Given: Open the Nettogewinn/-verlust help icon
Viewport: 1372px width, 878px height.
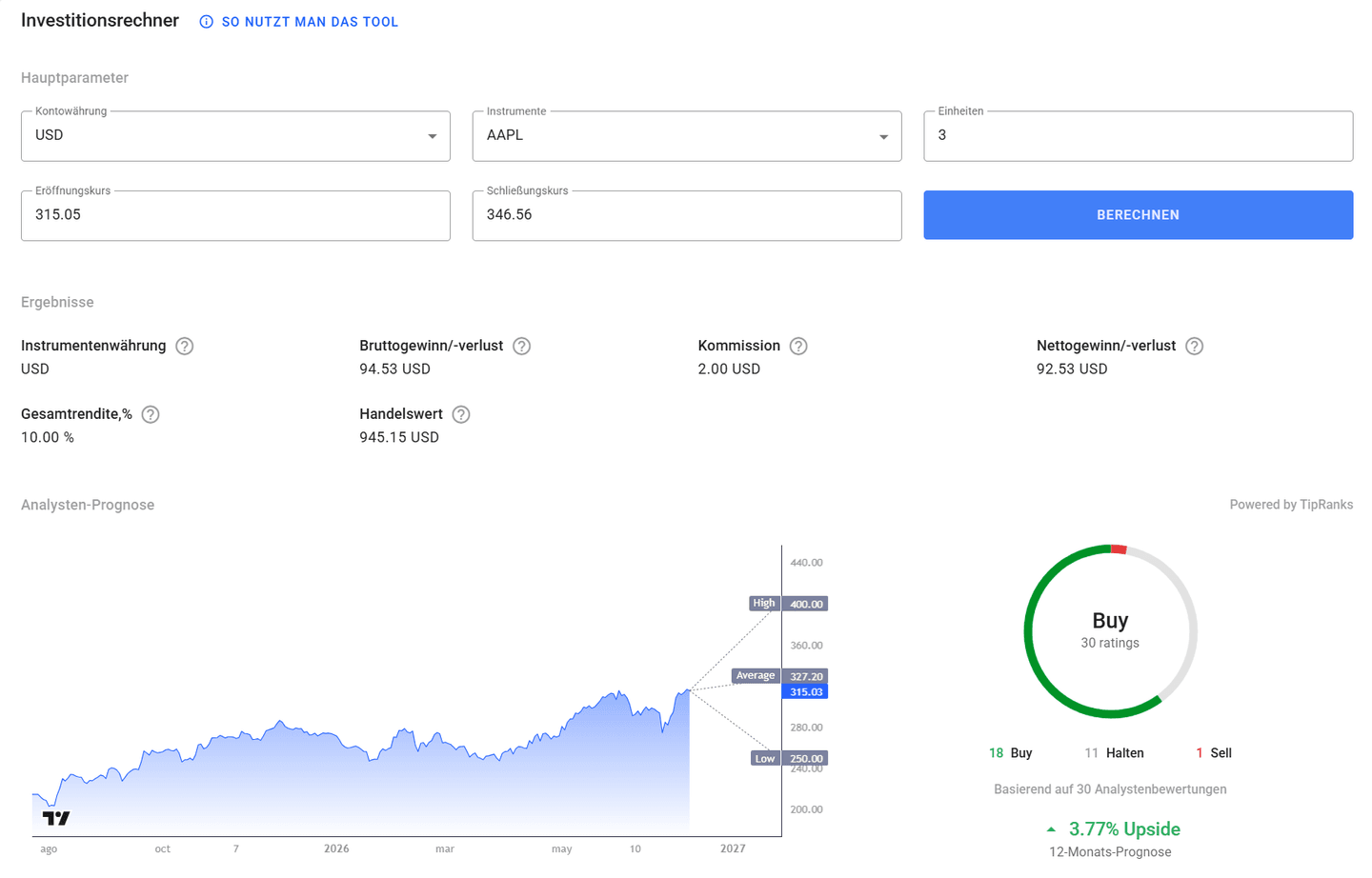Looking at the screenshot, I should pos(1194,347).
